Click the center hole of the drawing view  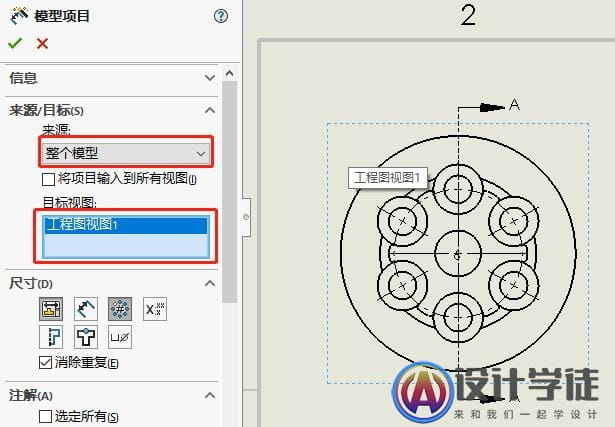[x=458, y=253]
